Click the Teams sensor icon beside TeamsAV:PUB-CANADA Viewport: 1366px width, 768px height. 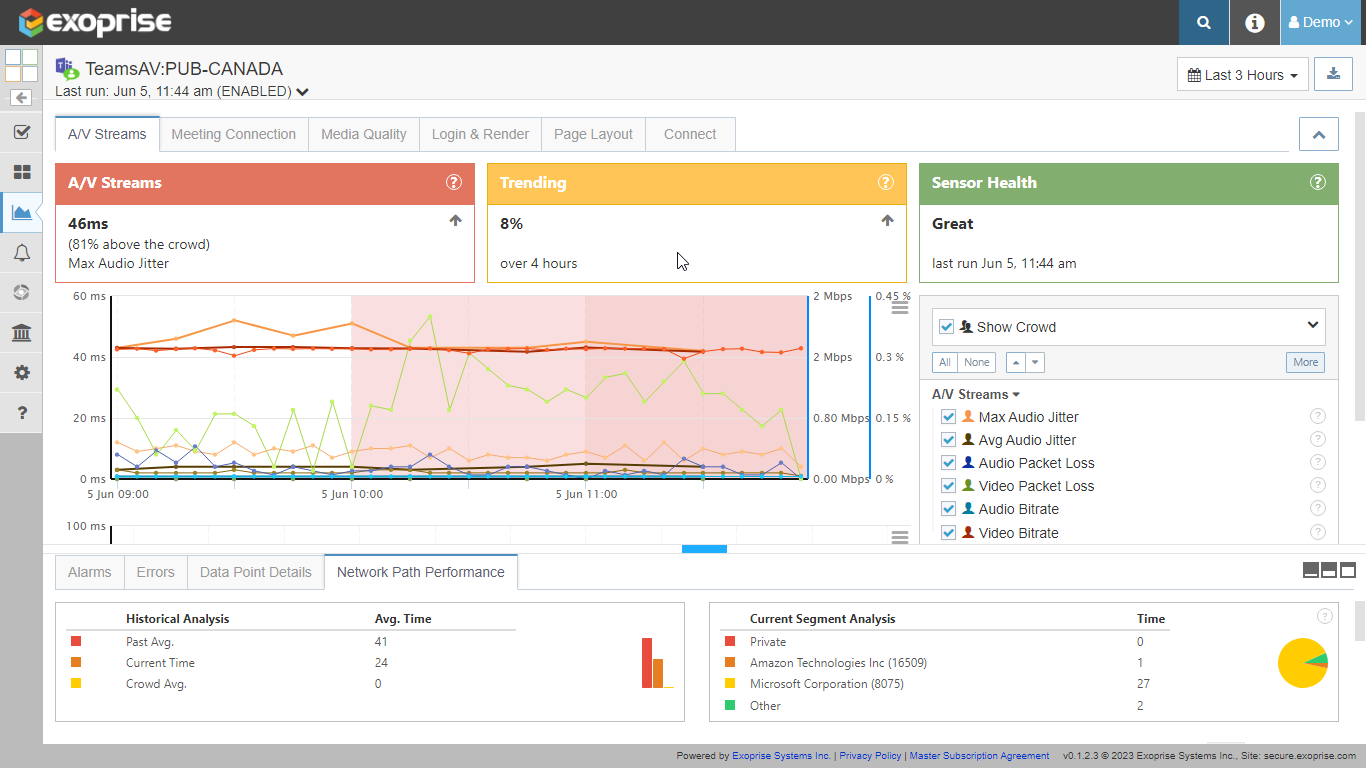tap(67, 69)
